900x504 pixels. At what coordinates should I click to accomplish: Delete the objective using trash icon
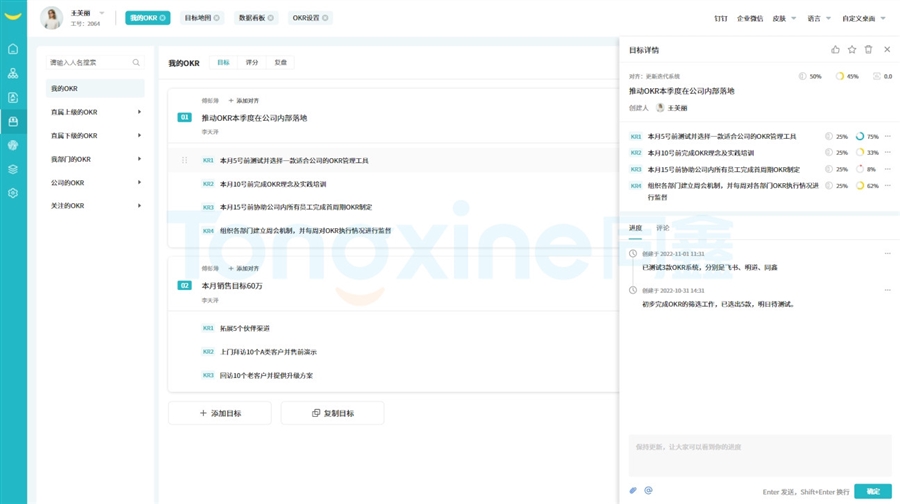coord(868,49)
